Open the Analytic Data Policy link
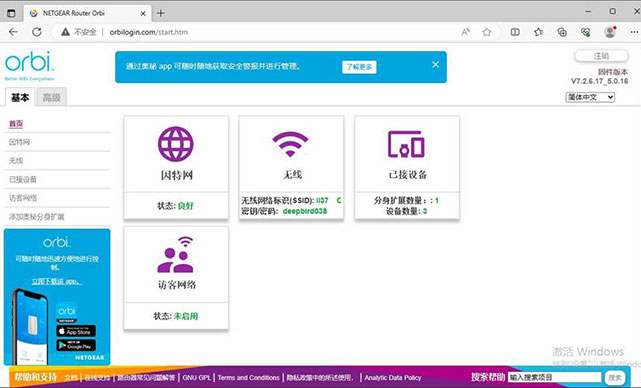 [392, 378]
